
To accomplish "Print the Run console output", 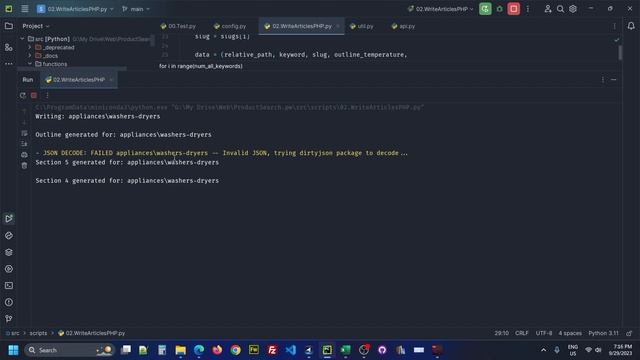I will [x=24, y=155].
